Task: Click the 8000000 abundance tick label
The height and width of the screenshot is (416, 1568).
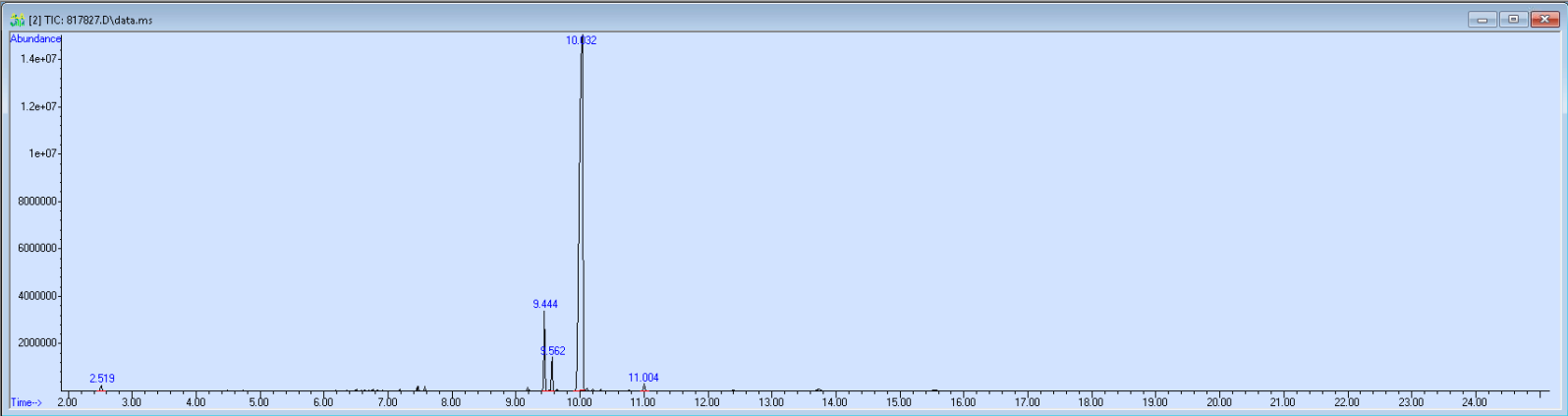Action: point(37,202)
